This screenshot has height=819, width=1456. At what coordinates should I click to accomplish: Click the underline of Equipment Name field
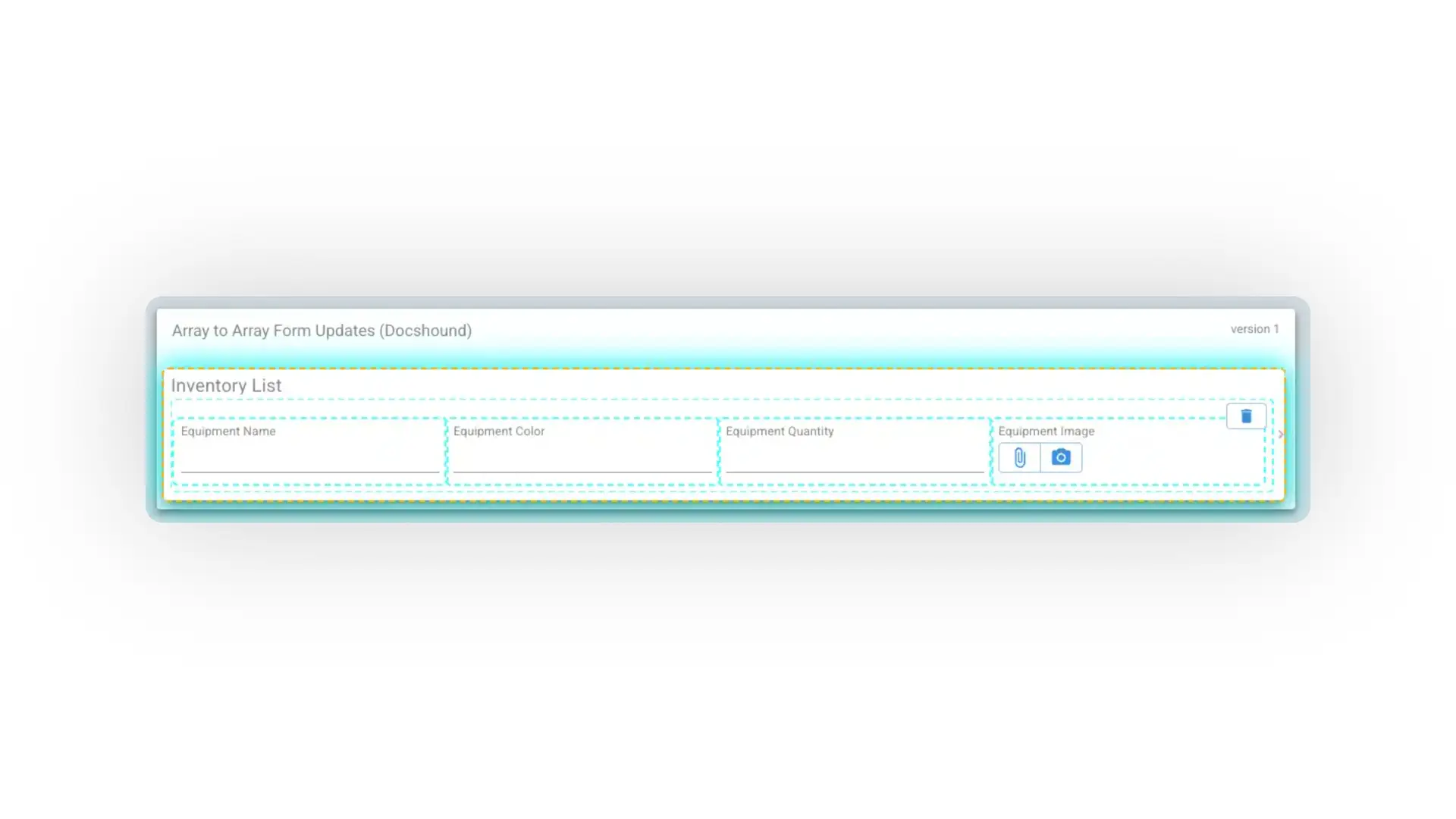[x=309, y=472]
